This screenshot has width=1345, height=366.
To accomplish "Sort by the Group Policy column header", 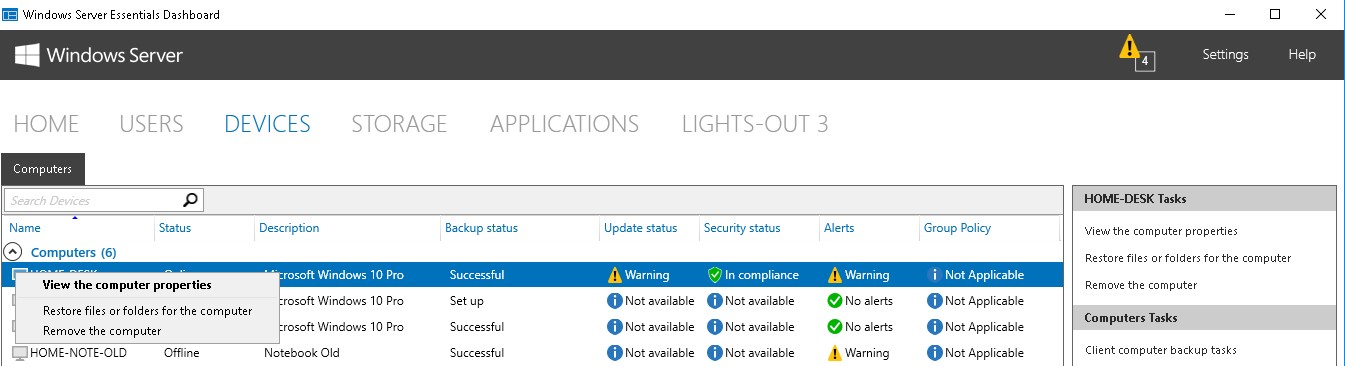I will 957,228.
